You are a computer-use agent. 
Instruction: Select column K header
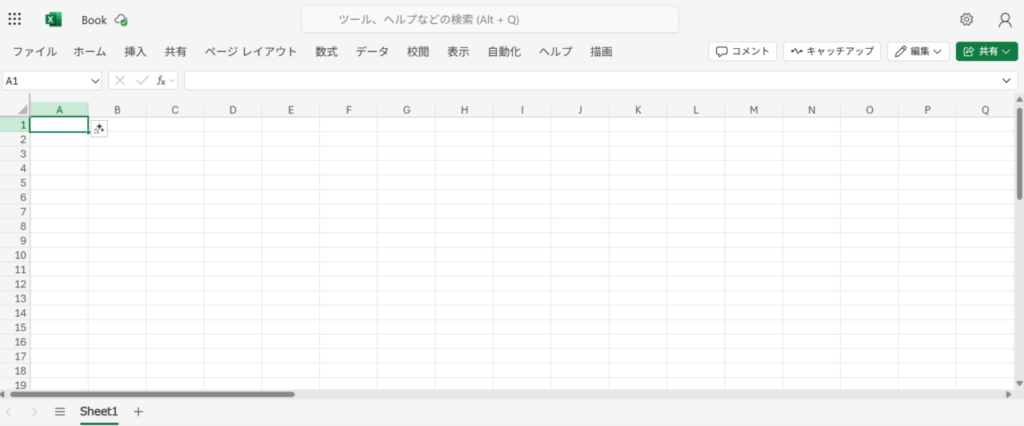(x=638, y=110)
